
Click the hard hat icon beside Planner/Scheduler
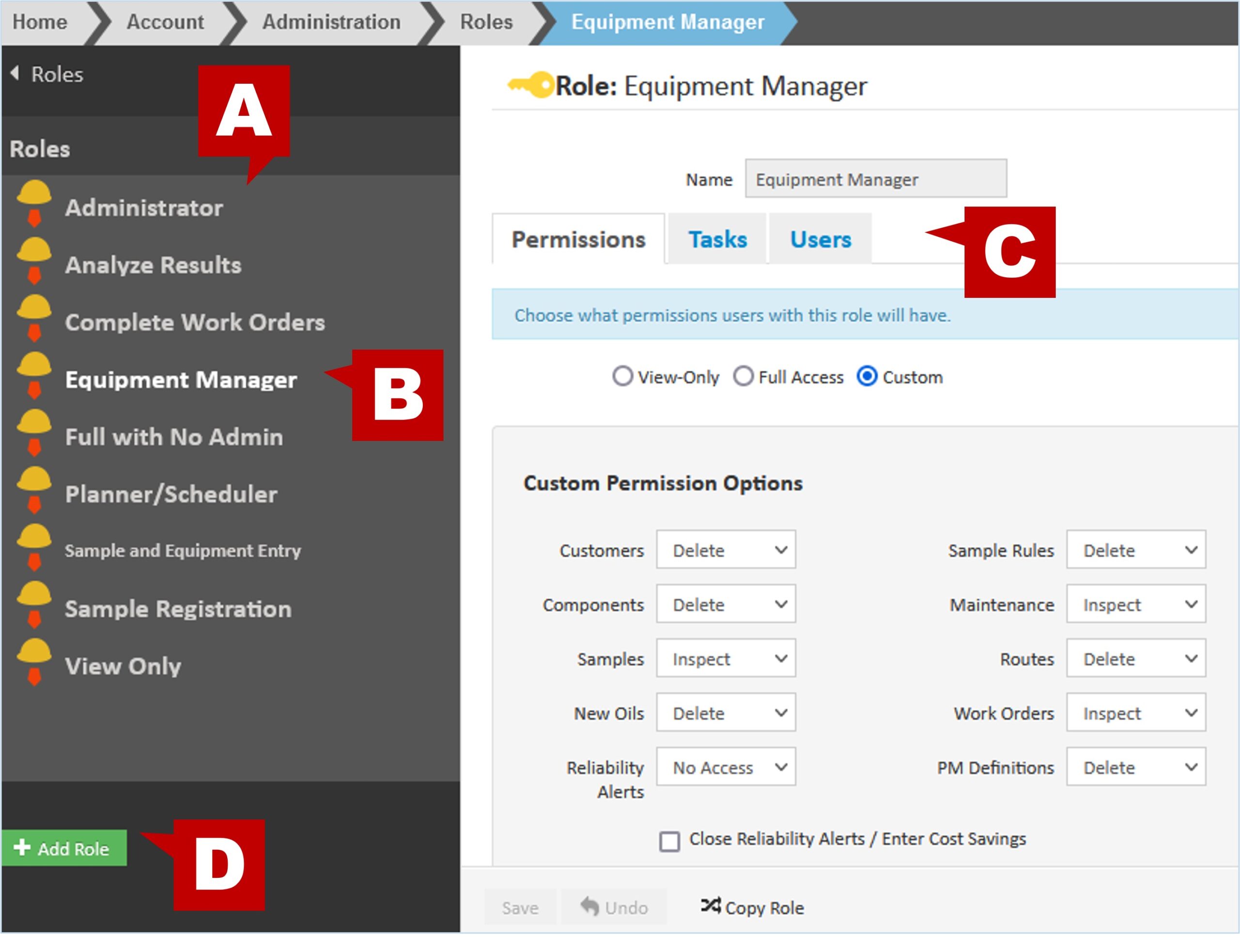pyautogui.click(x=34, y=490)
